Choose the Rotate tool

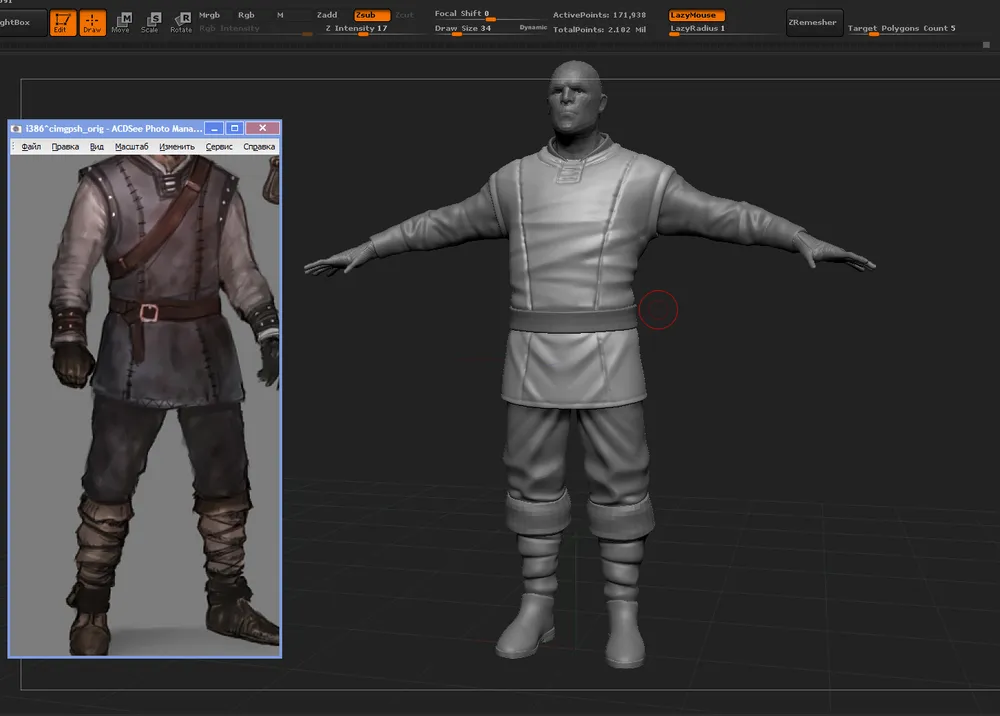tap(181, 22)
